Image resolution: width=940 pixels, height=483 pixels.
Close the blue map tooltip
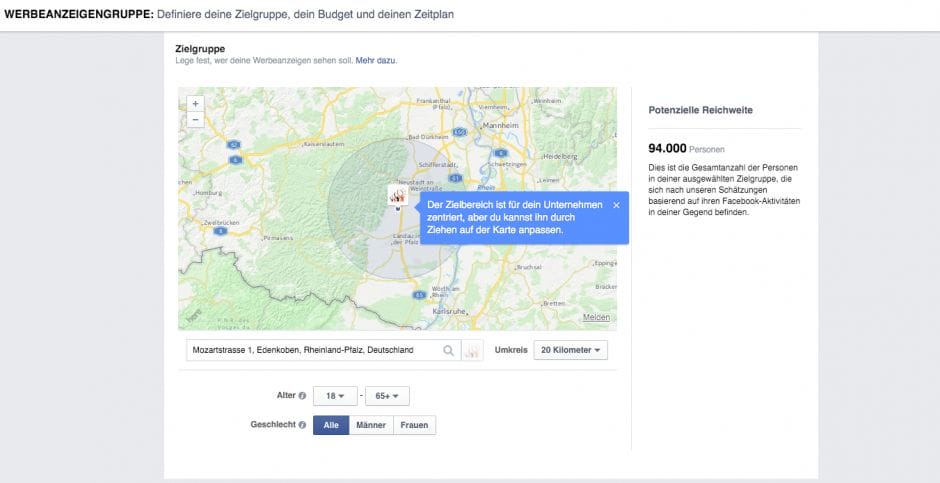616,205
